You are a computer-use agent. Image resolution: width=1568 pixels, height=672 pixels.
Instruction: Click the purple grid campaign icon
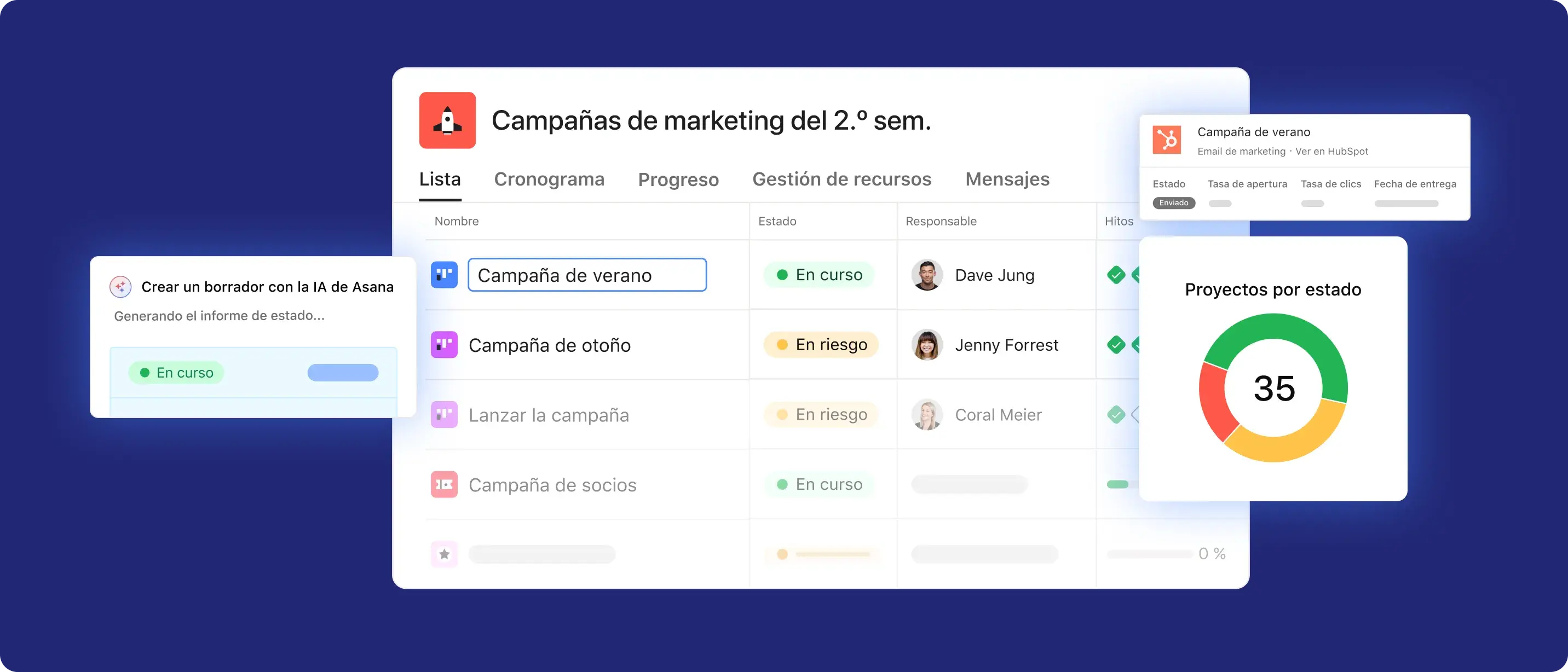click(446, 344)
